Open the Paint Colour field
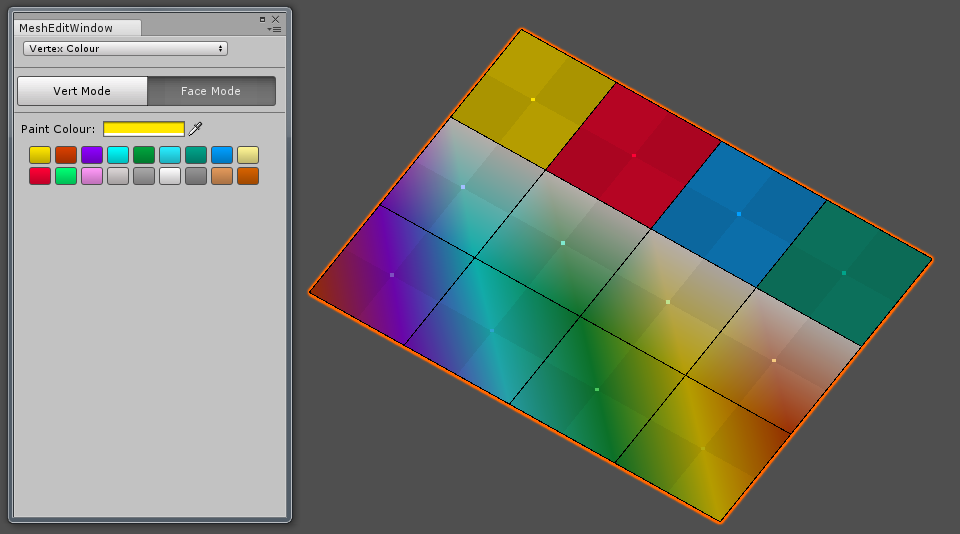 (144, 129)
